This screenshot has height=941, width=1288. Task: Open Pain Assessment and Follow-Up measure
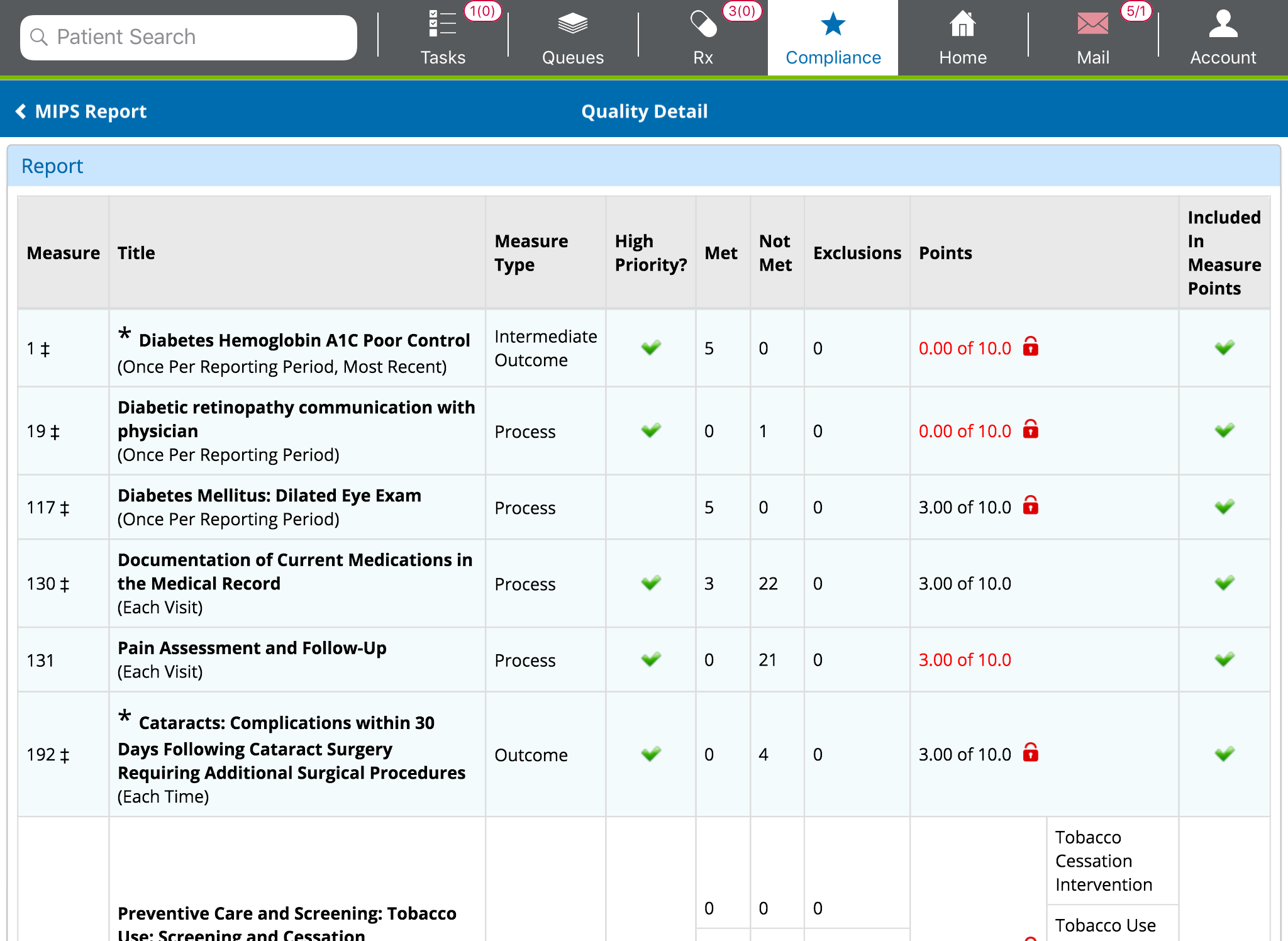252,648
